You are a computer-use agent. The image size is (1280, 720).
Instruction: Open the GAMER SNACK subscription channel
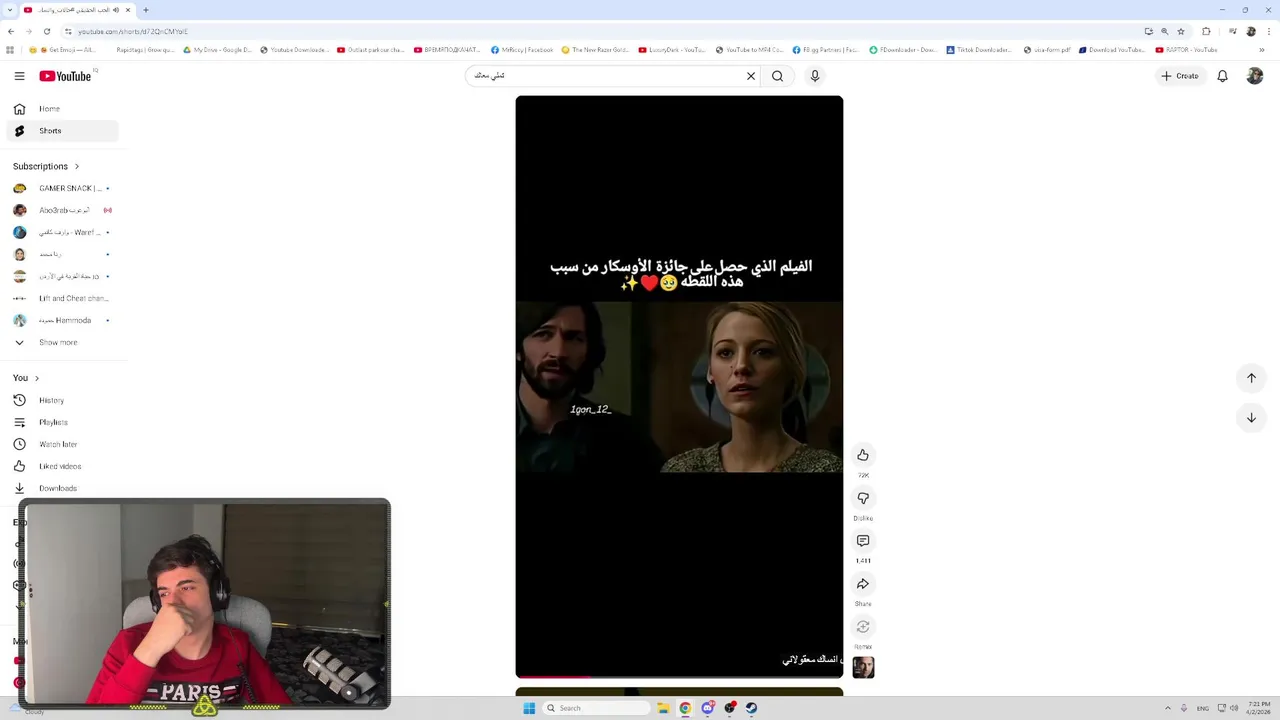tap(62, 188)
